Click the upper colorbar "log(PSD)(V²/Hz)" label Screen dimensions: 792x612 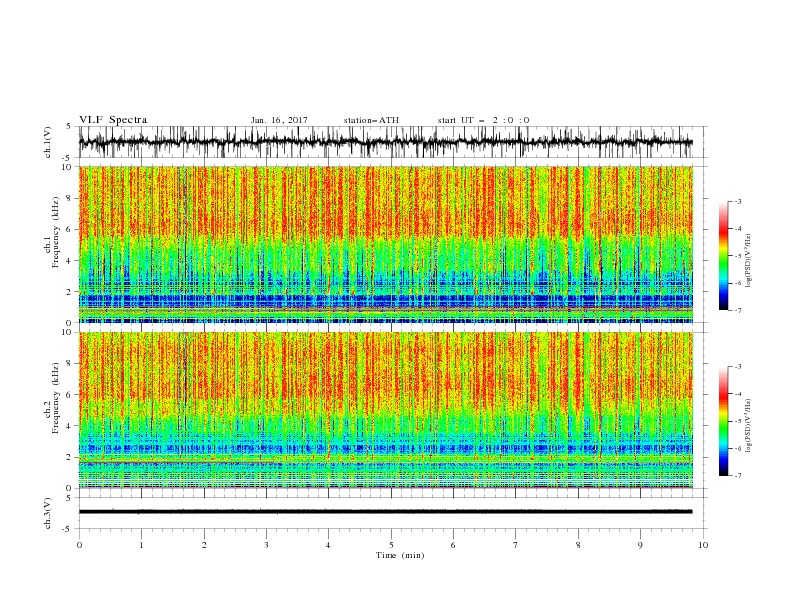point(749,261)
